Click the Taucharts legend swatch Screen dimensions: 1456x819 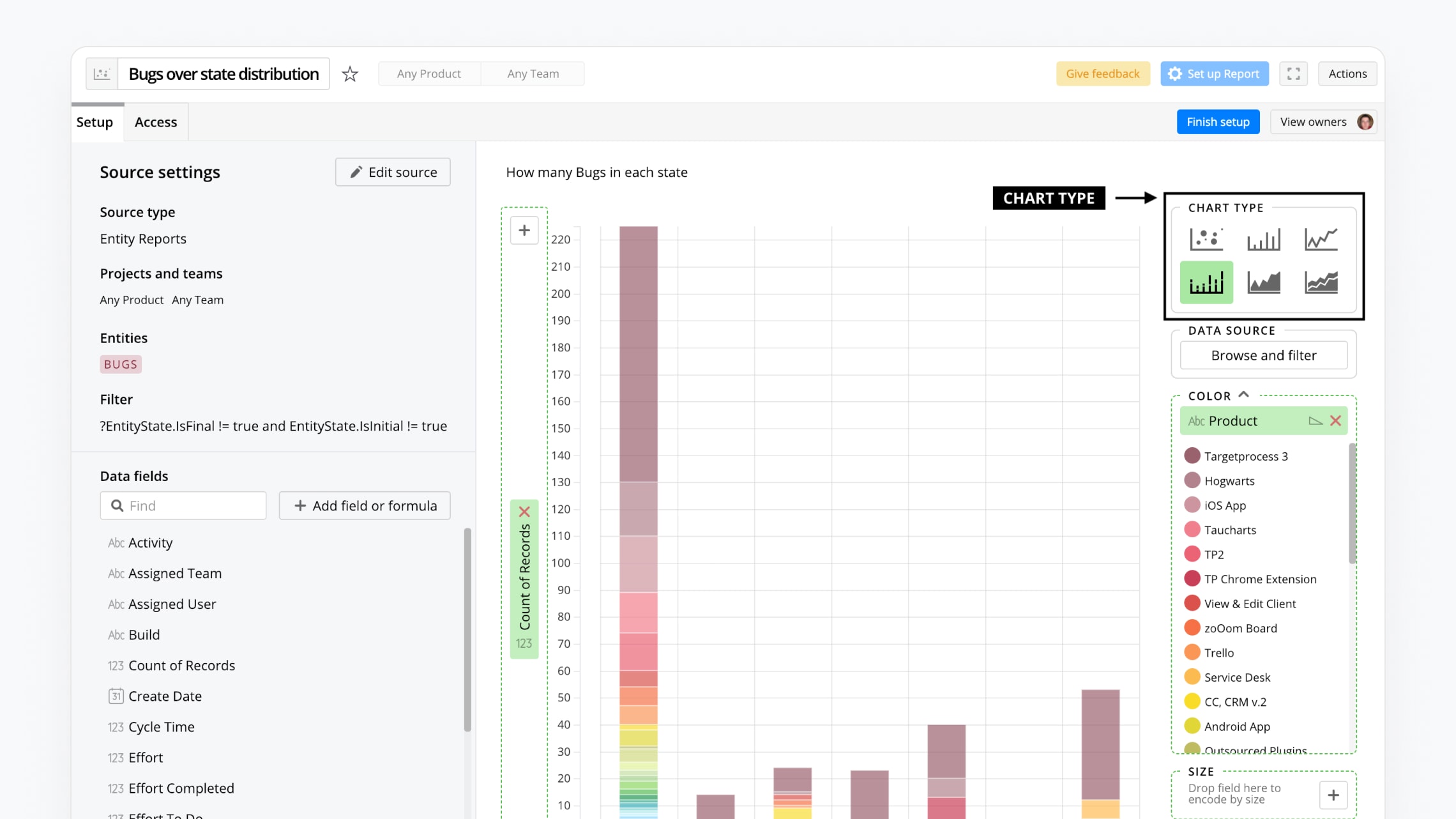(1192, 530)
